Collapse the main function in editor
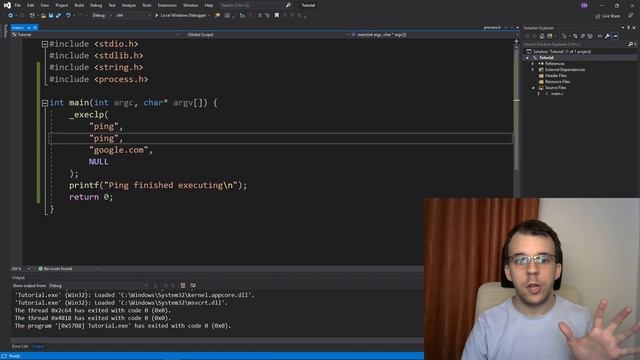The image size is (640, 360). 45,103
